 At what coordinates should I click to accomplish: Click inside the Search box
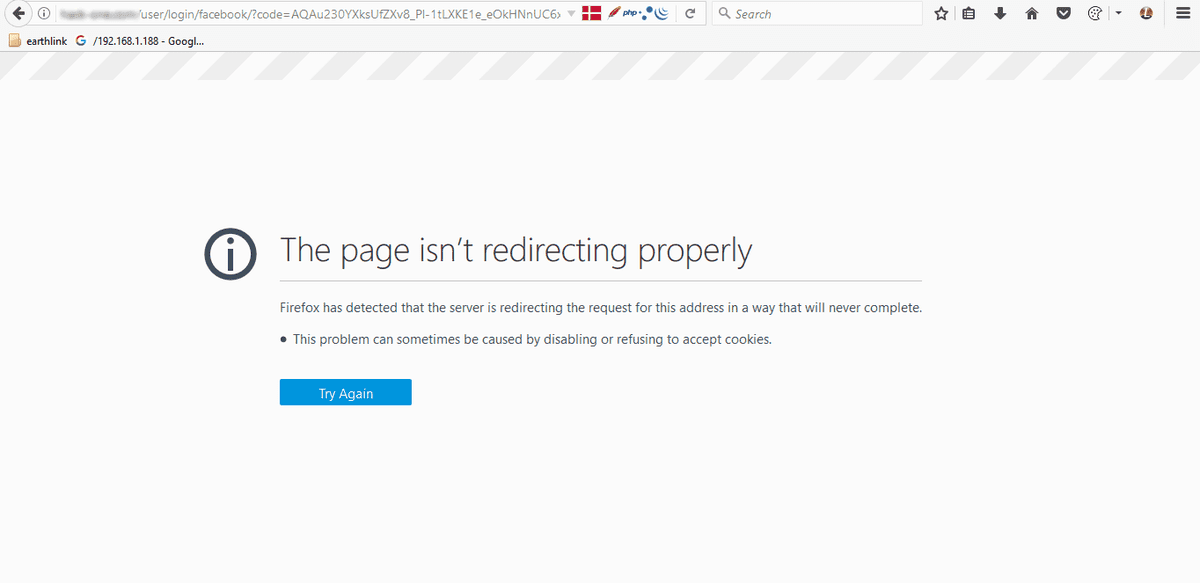817,14
